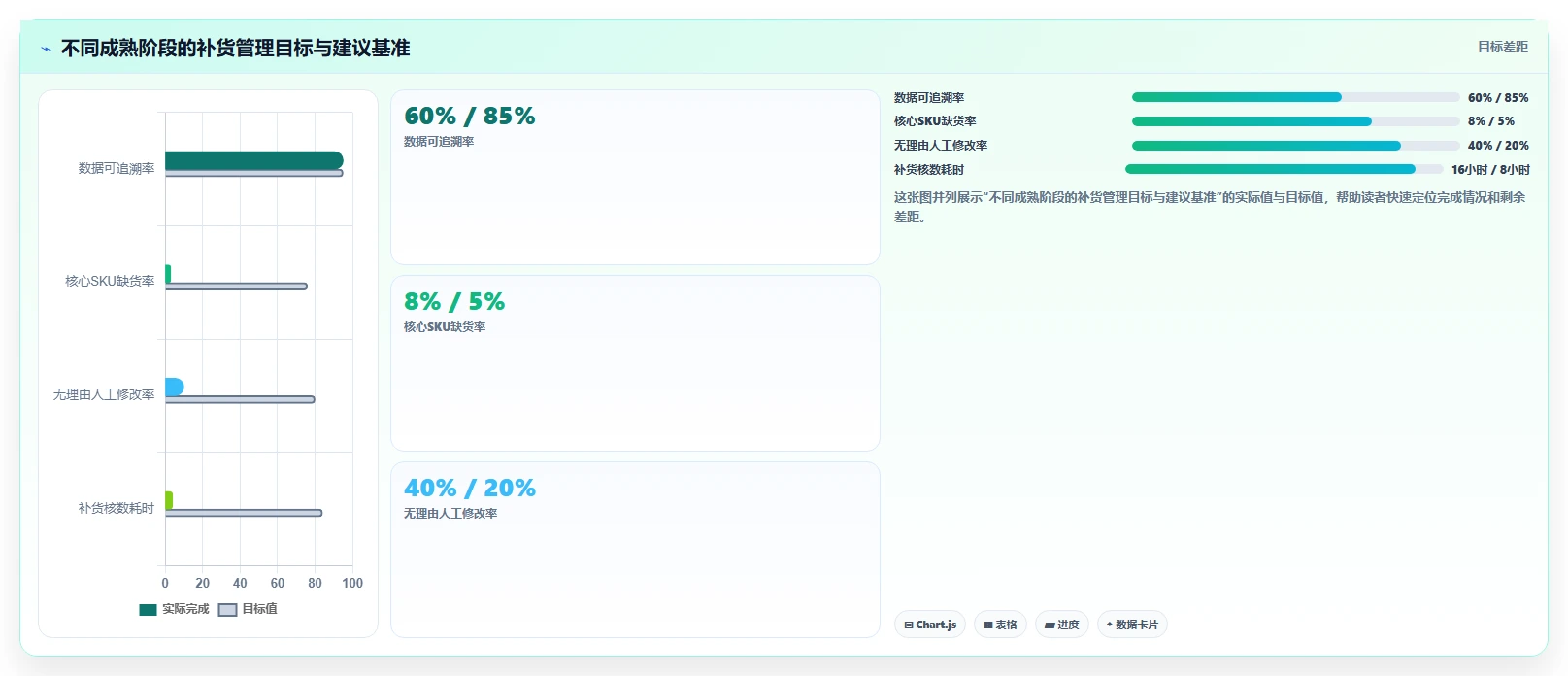1568x676 pixels.
Task: Click the gray target bar for 补货核数耗时
Action: point(244,513)
